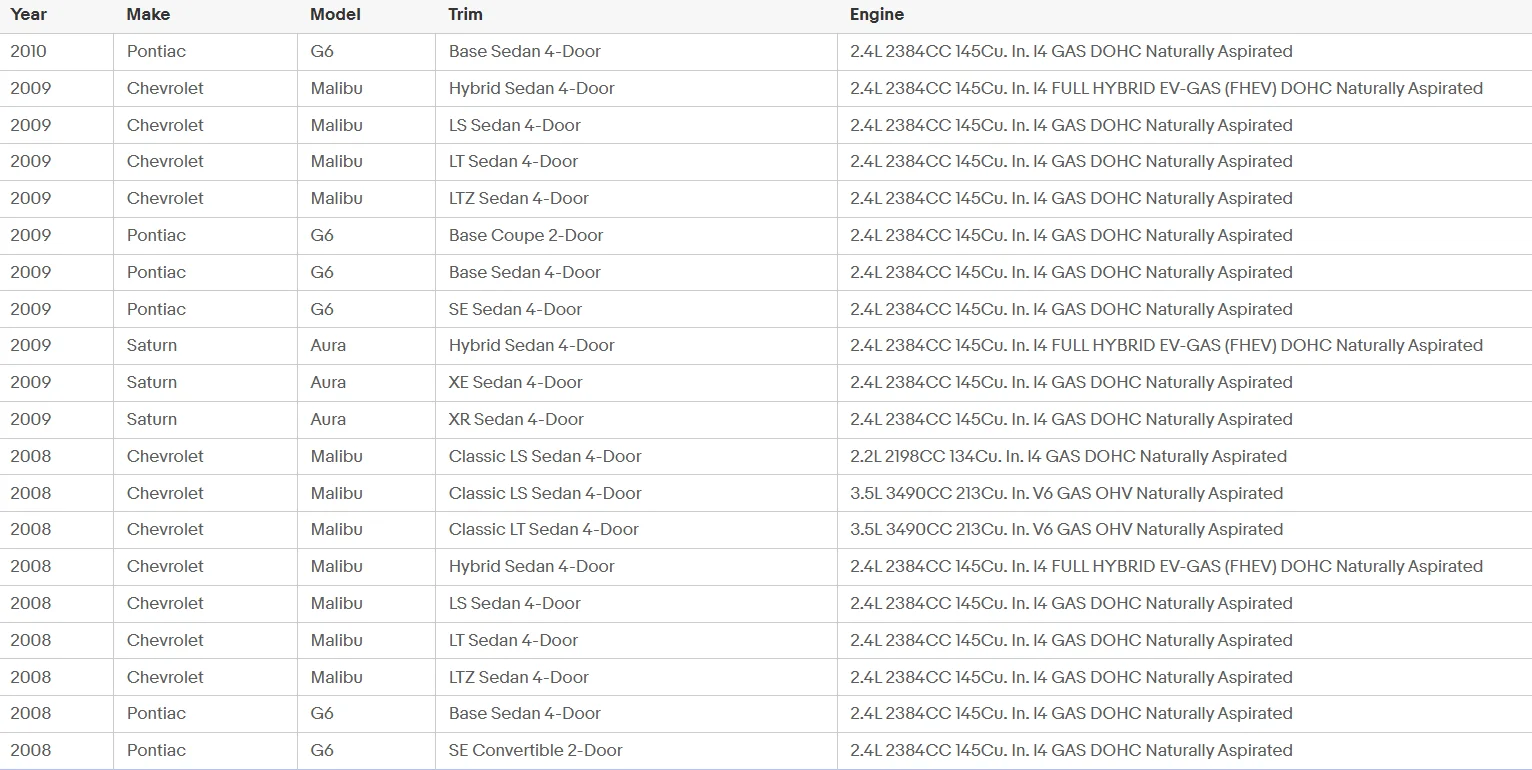Click Pontiac in the Base Coupe 2-Door row

click(x=156, y=236)
